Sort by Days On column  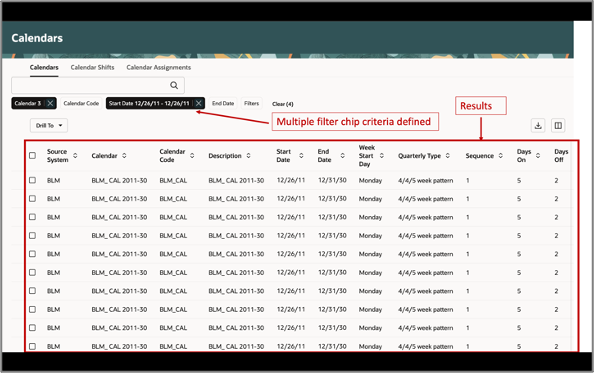click(538, 156)
